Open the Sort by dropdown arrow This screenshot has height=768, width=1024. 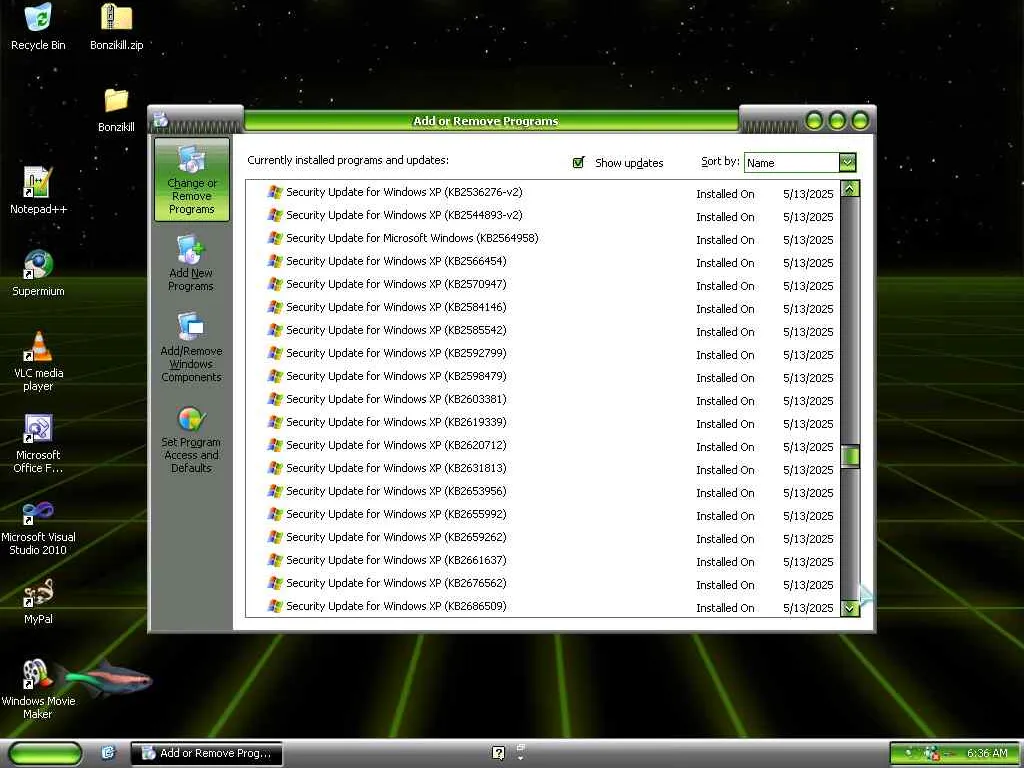click(847, 162)
